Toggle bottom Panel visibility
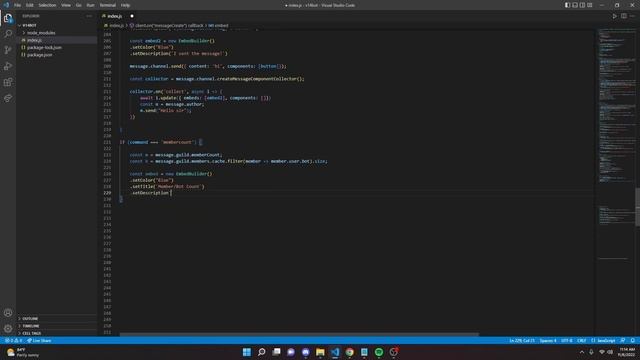 pos(575,5)
